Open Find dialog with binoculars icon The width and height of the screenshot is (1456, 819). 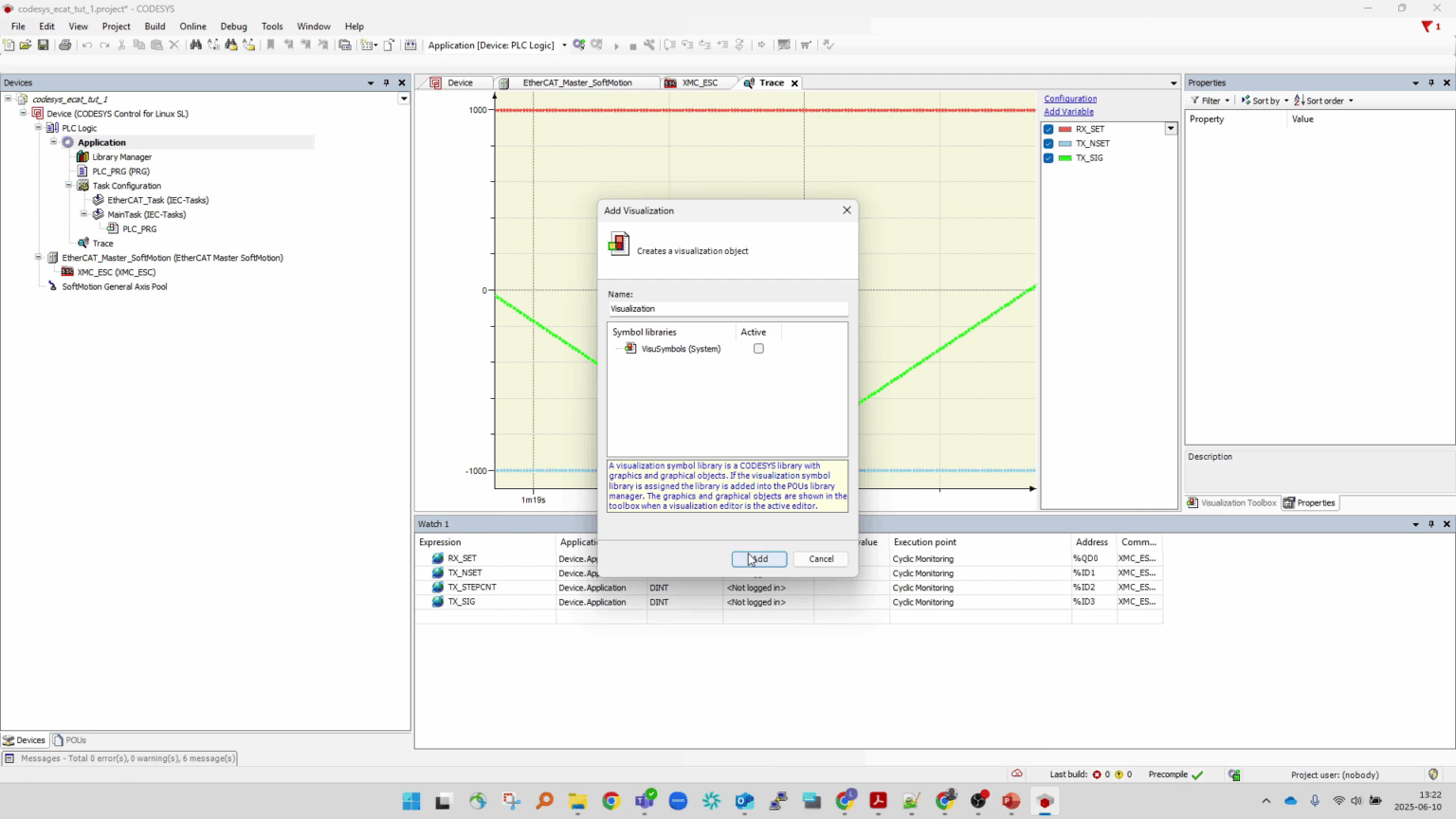tap(197, 45)
